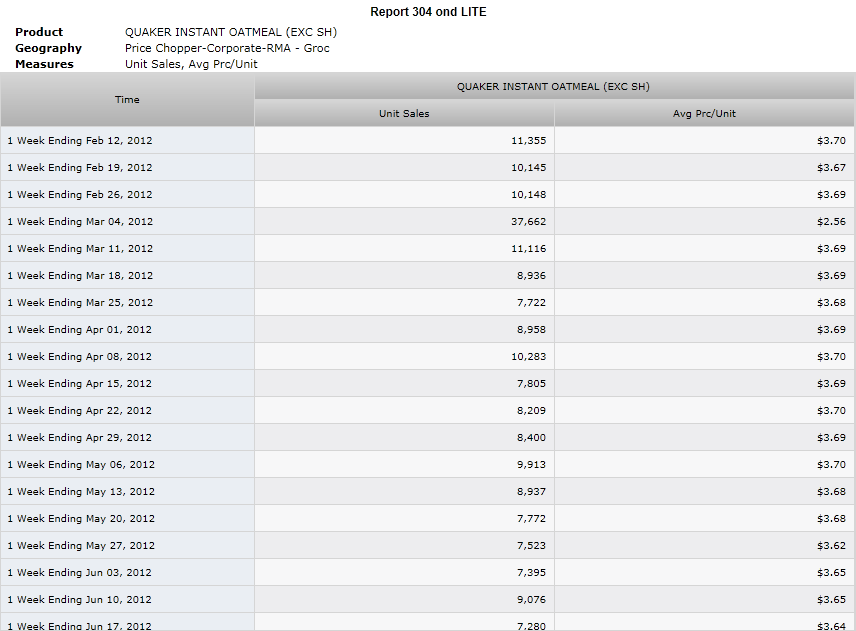Click the Product label in the header
This screenshot has width=856, height=631.
(x=39, y=32)
